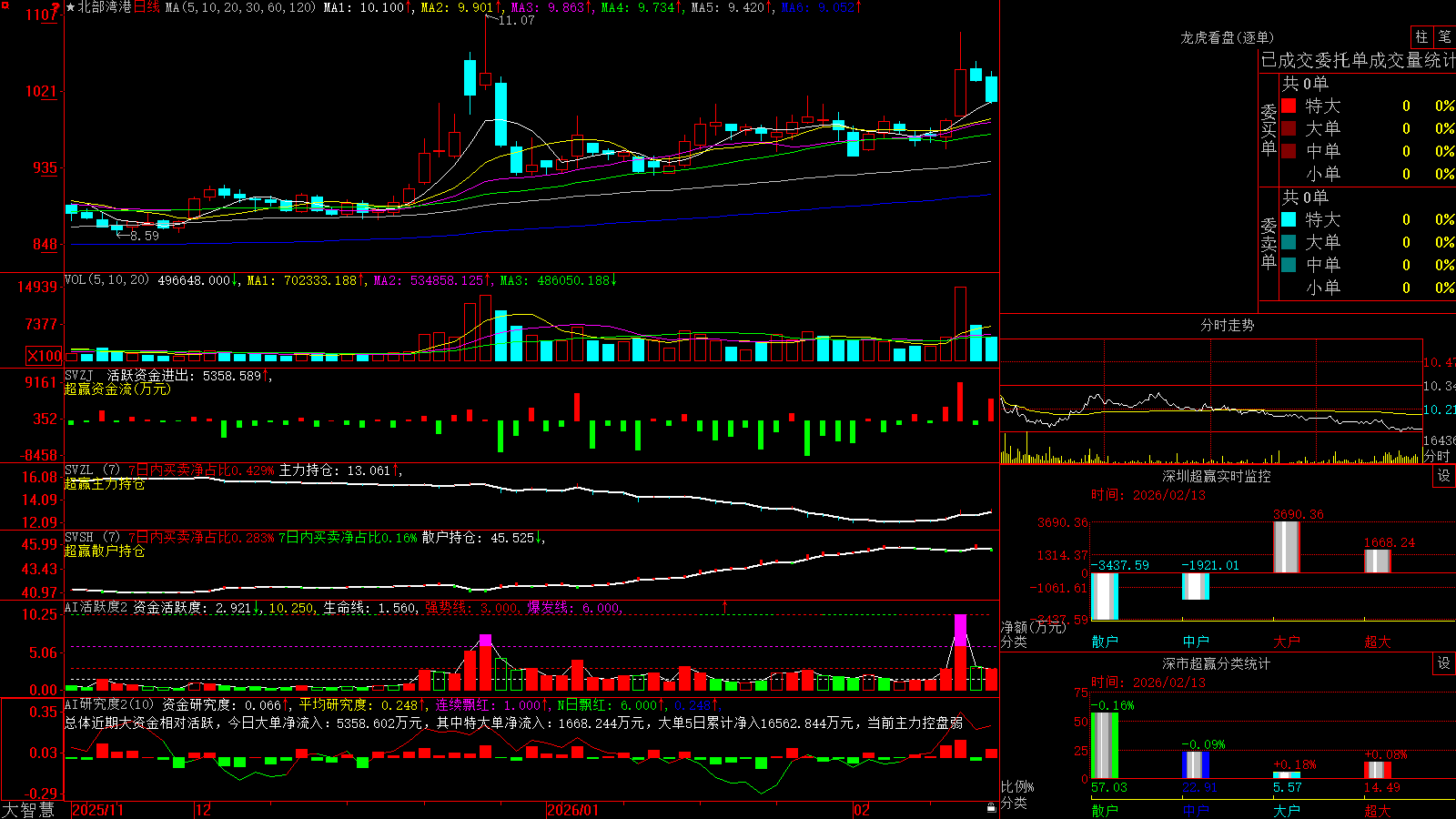Jump to 2025/11 on the time axis

(97, 810)
